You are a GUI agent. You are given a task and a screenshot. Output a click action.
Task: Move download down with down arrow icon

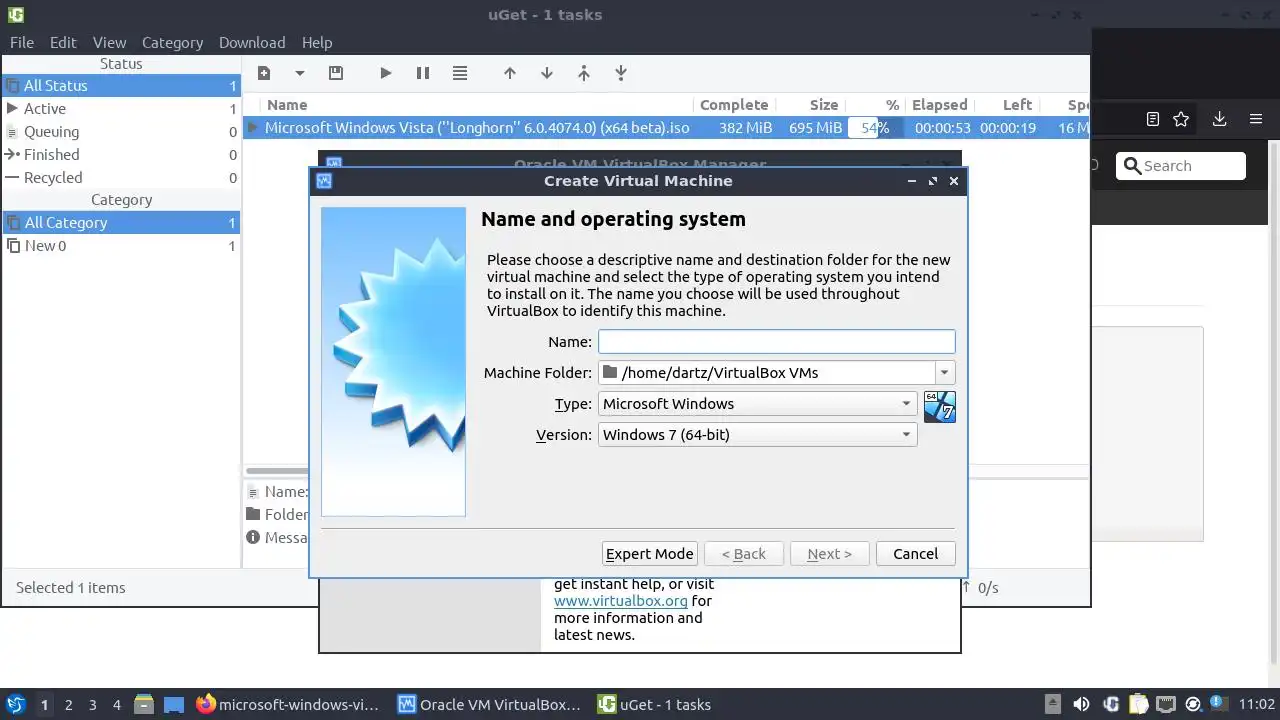click(547, 73)
